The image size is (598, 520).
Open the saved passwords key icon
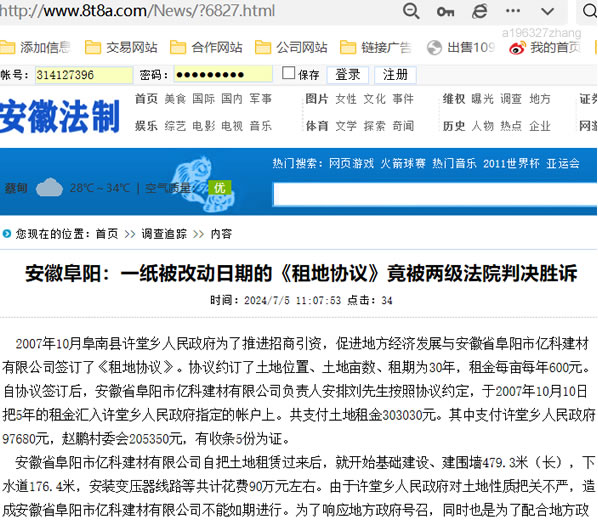[445, 12]
